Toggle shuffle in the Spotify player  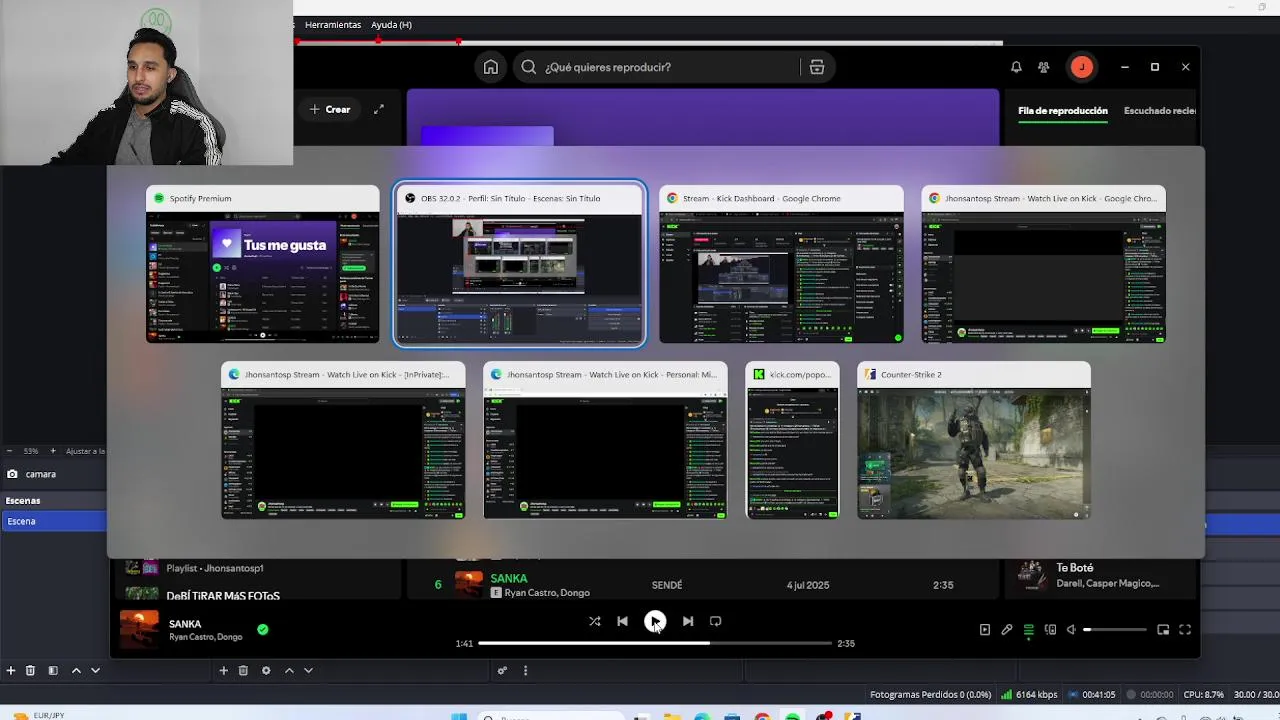tap(594, 621)
